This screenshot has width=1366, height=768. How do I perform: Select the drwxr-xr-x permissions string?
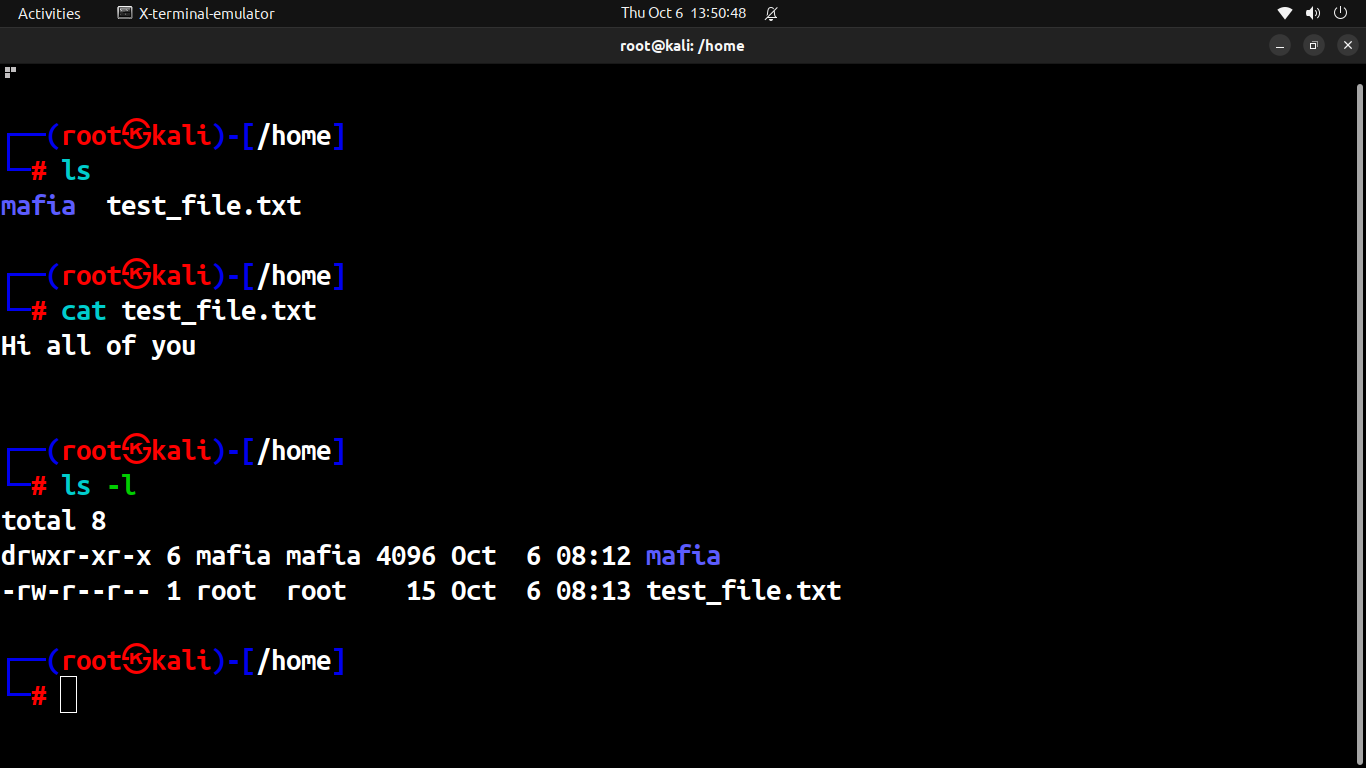(x=75, y=555)
